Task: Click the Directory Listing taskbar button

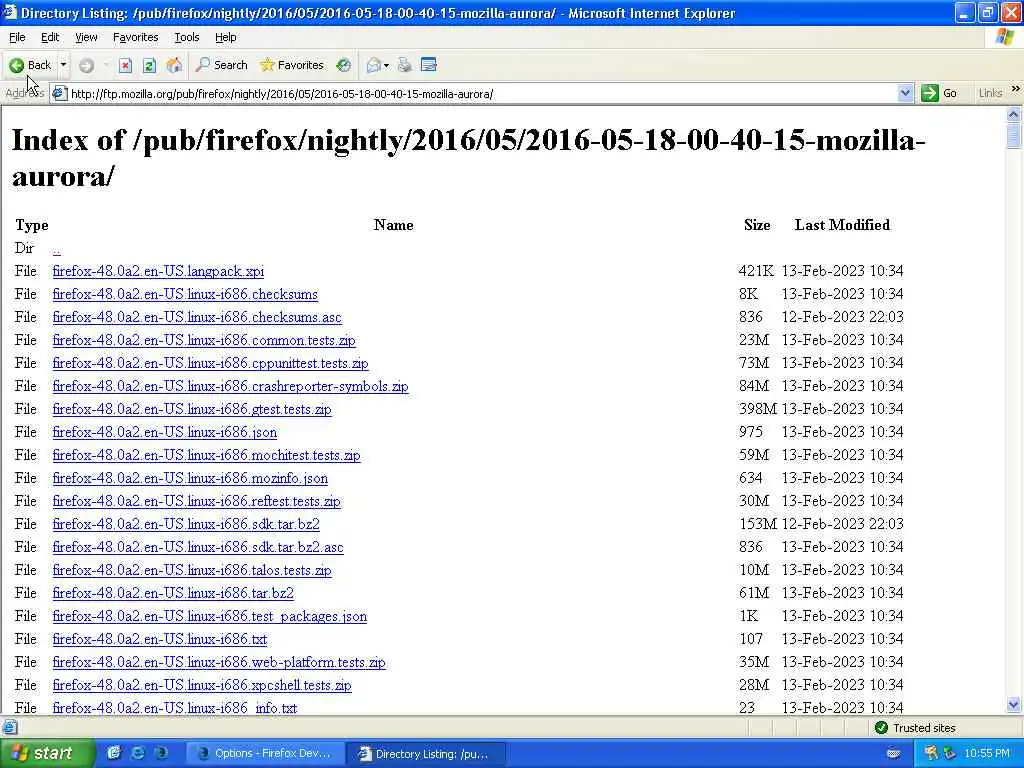Action: 425,754
